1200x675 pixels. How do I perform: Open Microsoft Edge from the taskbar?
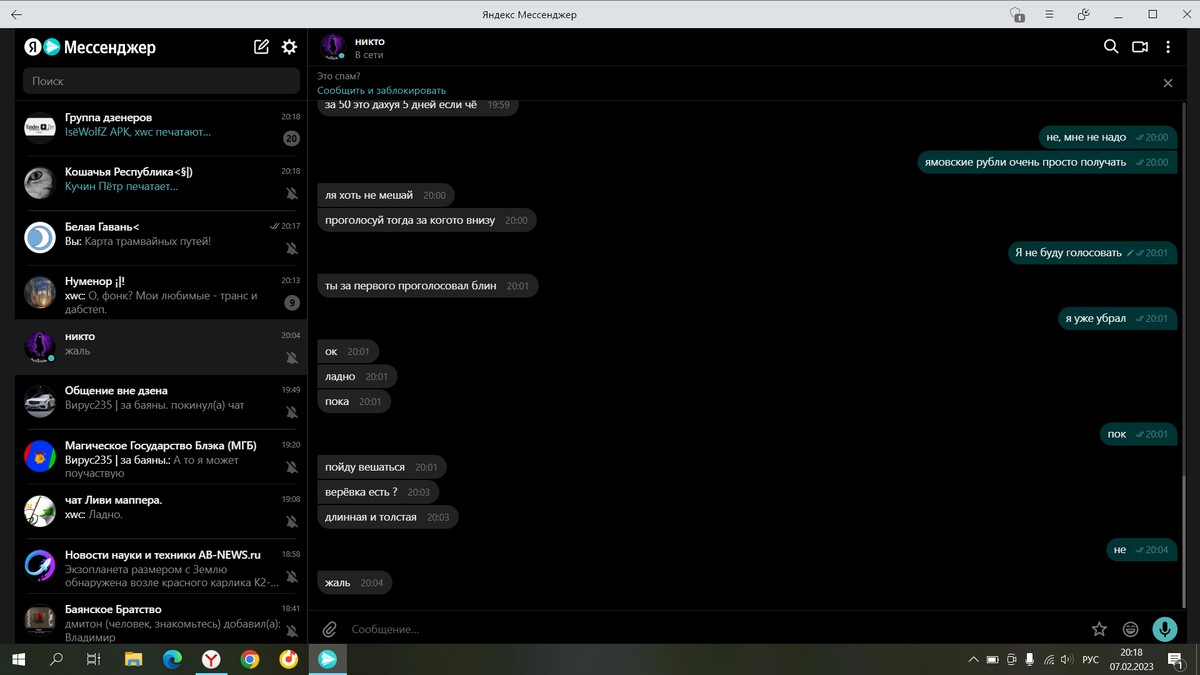coord(172,660)
